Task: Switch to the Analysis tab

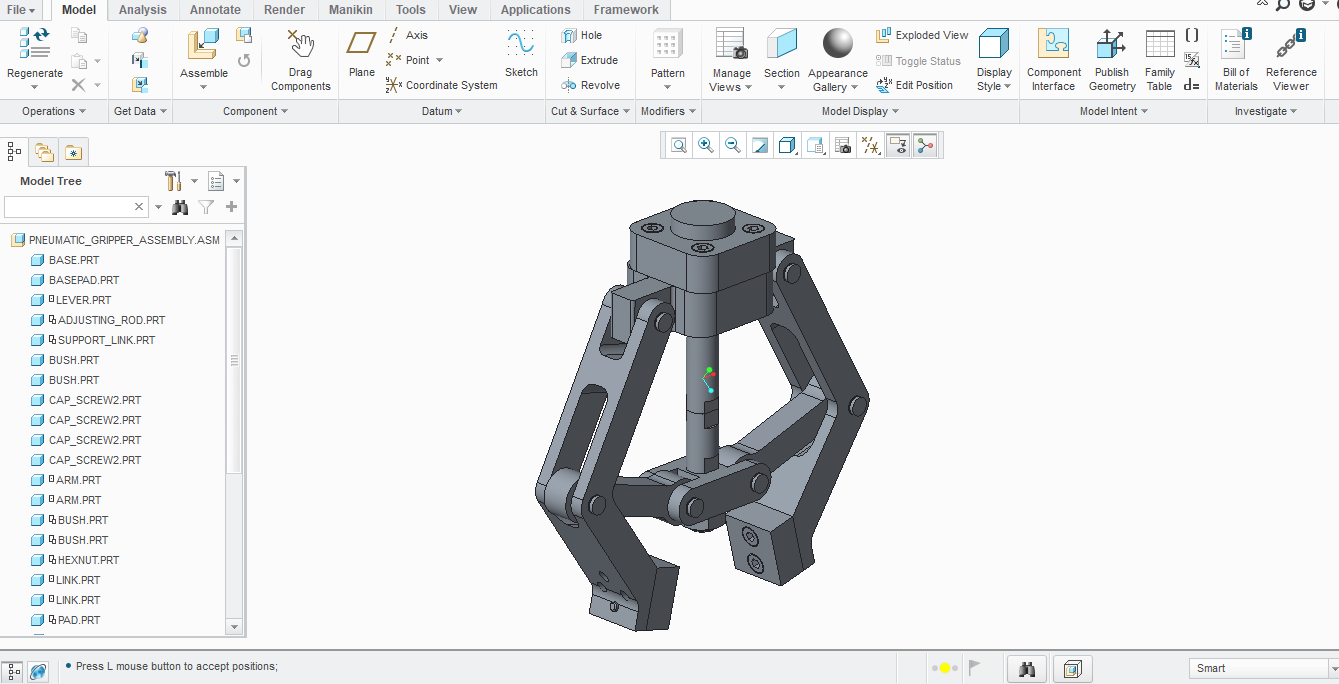Action: 143,10
